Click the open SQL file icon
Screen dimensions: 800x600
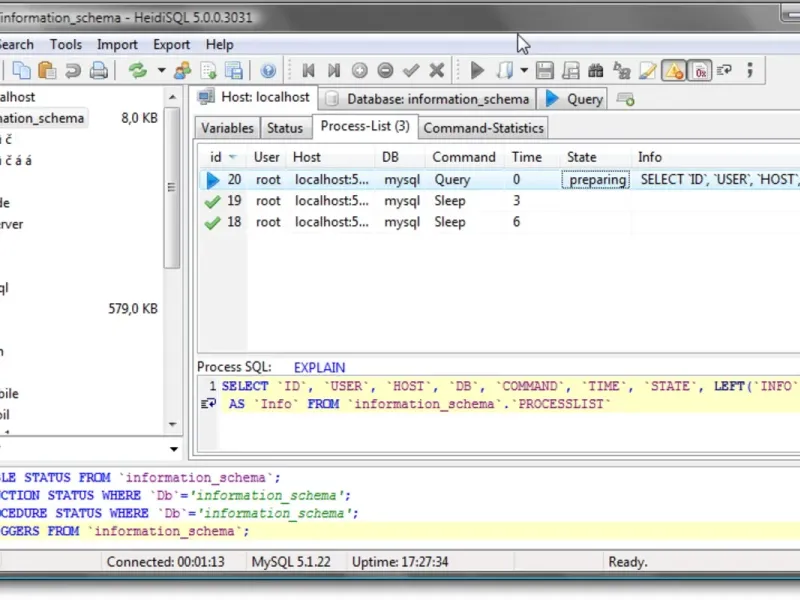click(x=505, y=70)
